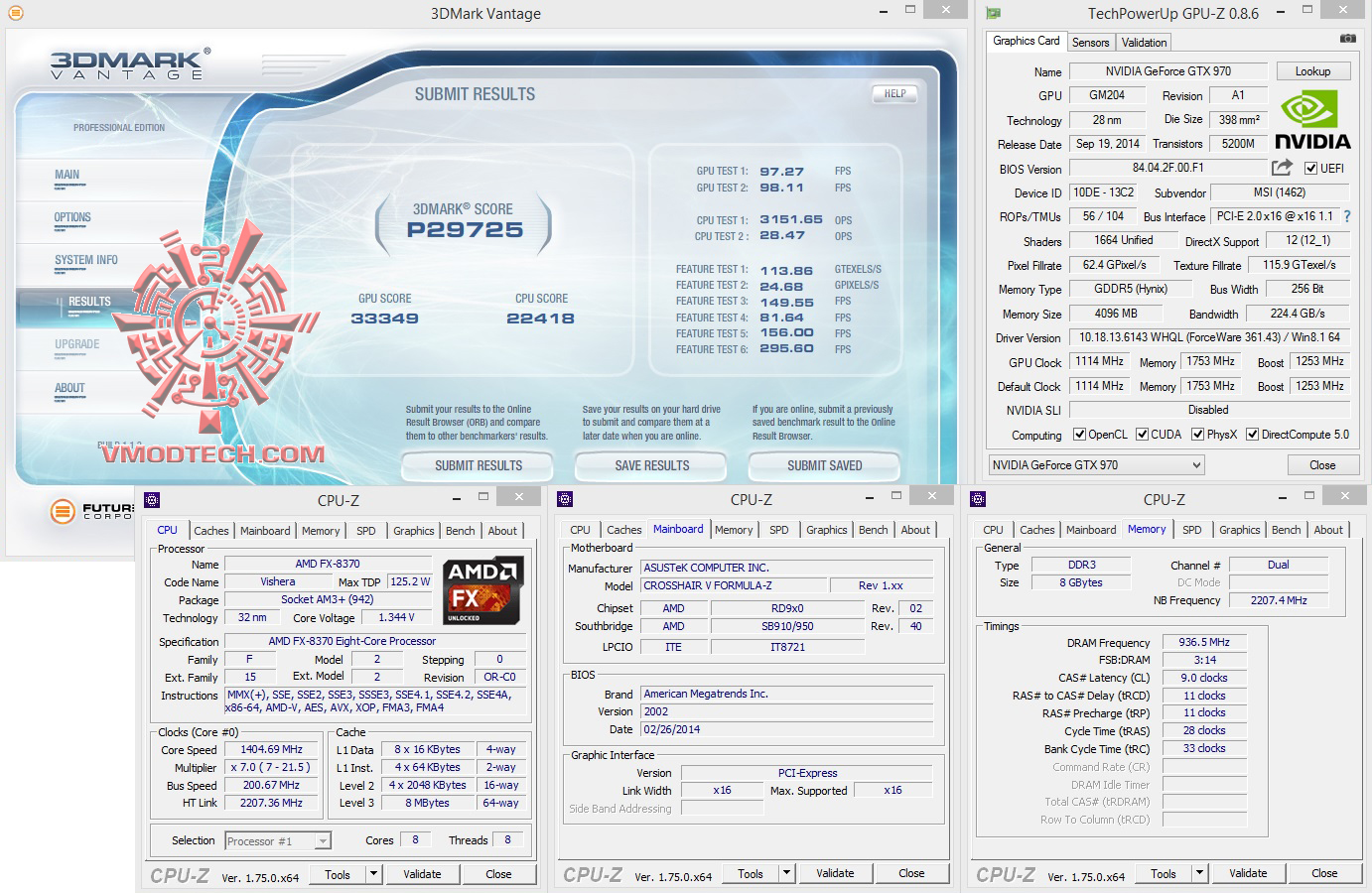The width and height of the screenshot is (1372, 893).
Task: Click the Submit Saved button in 3DMark
Action: click(824, 465)
